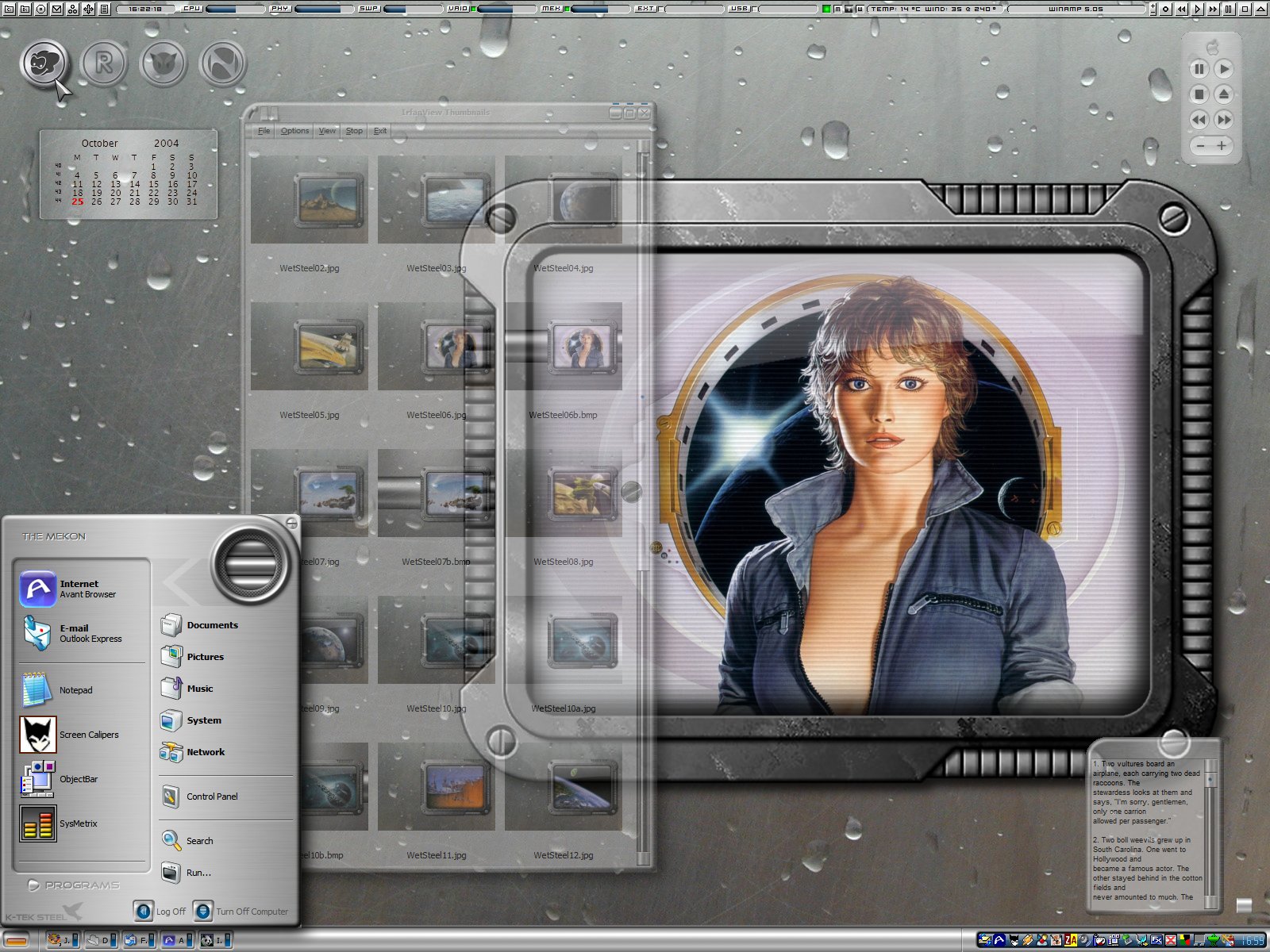The image size is (1270, 952).
Task: Open Notepad from start menu
Action: tap(82, 690)
